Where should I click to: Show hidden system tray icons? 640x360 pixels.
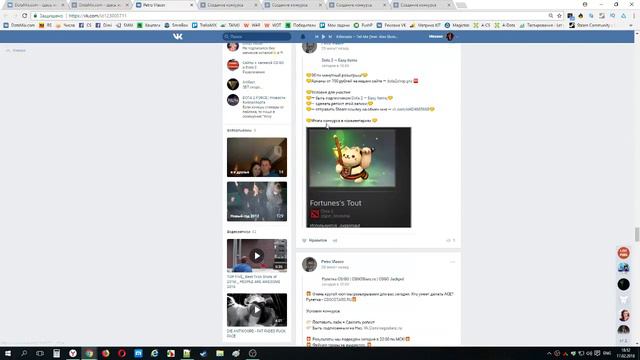point(549,353)
